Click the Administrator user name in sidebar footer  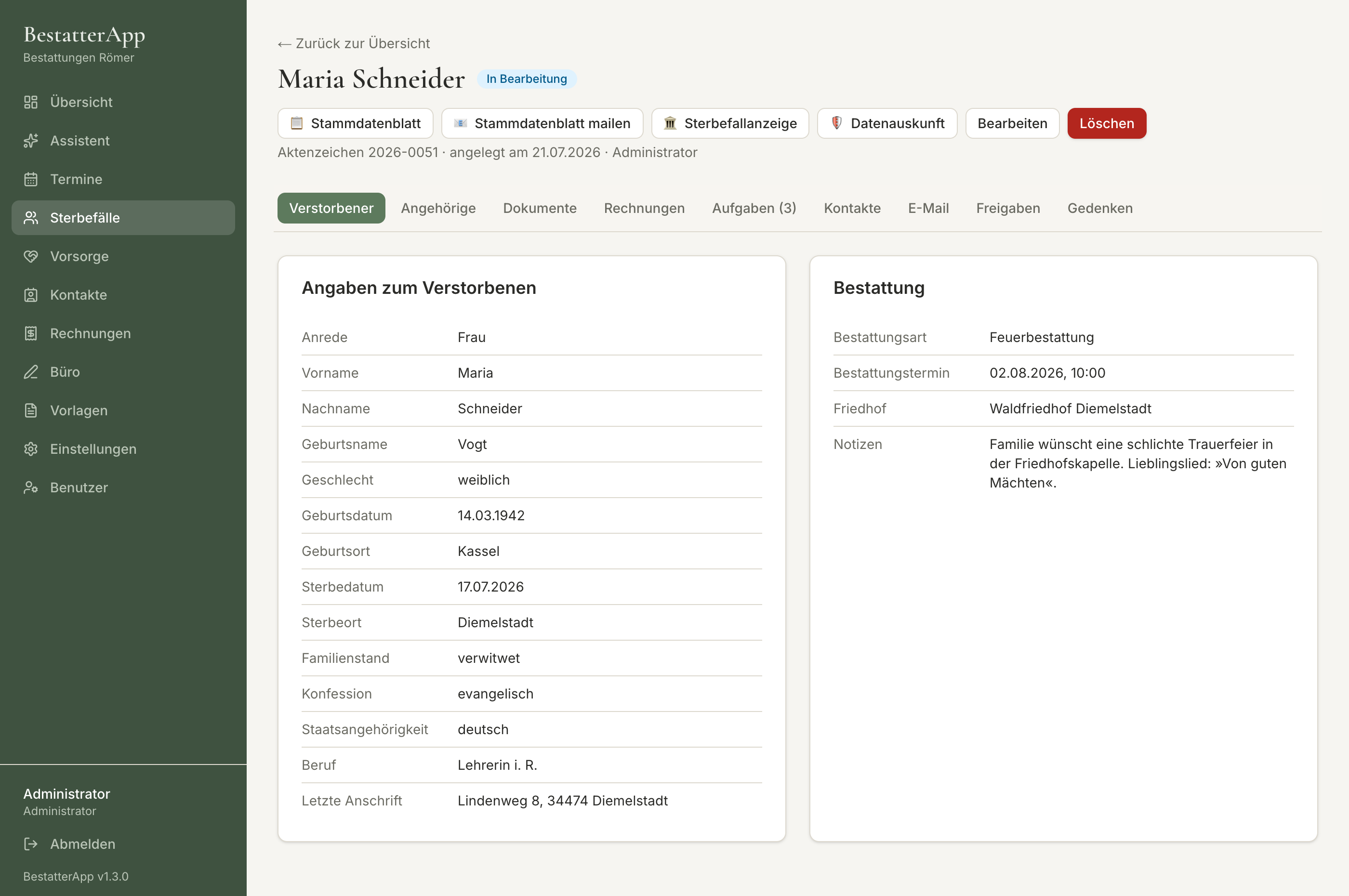(67, 794)
